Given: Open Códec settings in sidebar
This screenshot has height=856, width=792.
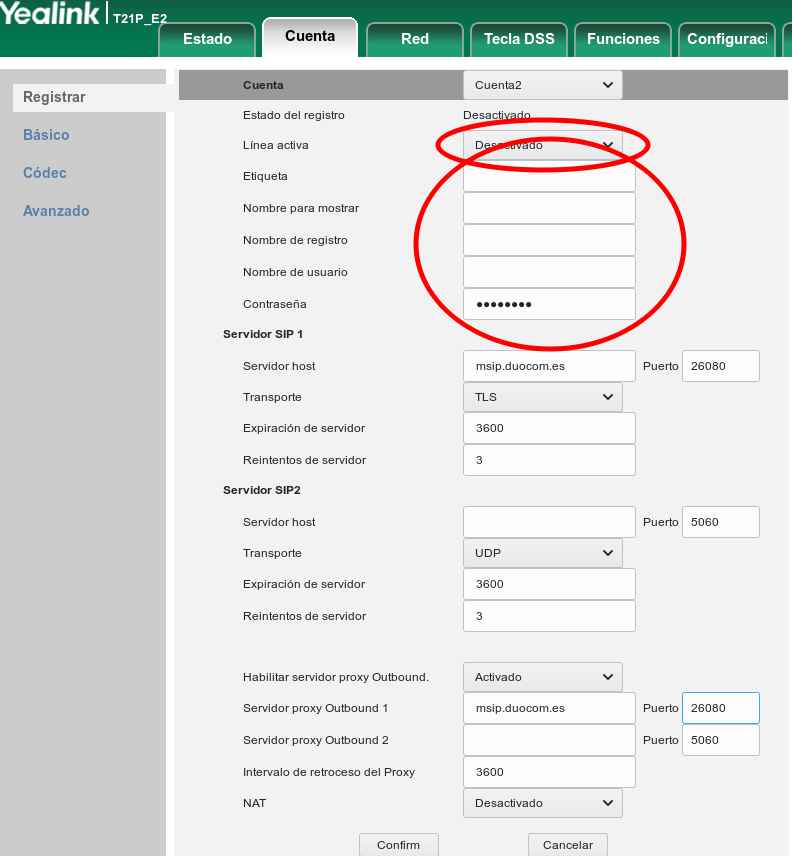Looking at the screenshot, I should pos(45,173).
